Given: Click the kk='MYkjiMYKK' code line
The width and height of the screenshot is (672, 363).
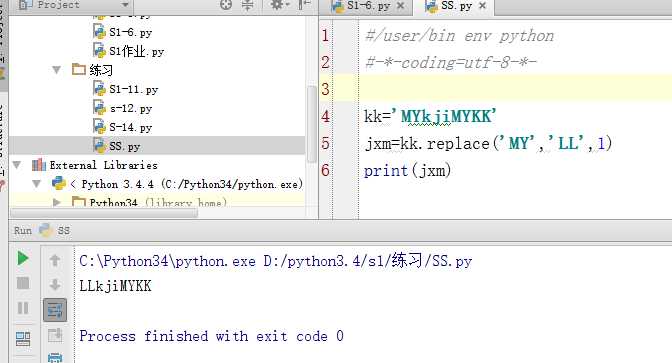Looking at the screenshot, I should click(x=430, y=116).
